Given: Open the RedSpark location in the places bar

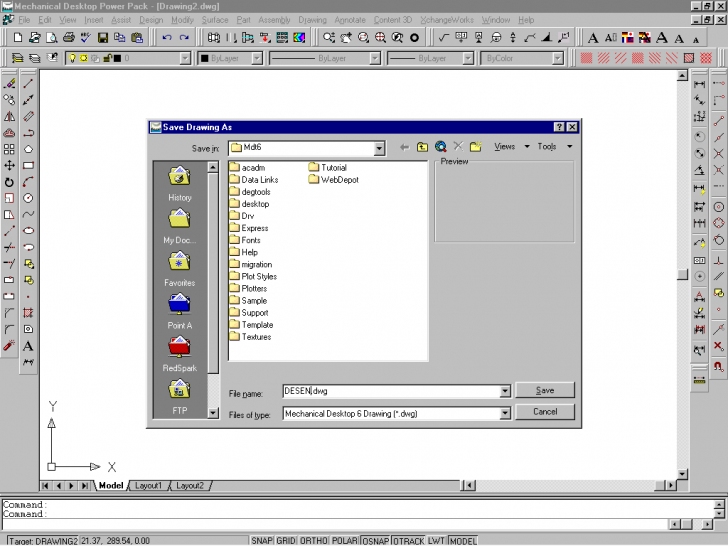Looking at the screenshot, I should [180, 355].
